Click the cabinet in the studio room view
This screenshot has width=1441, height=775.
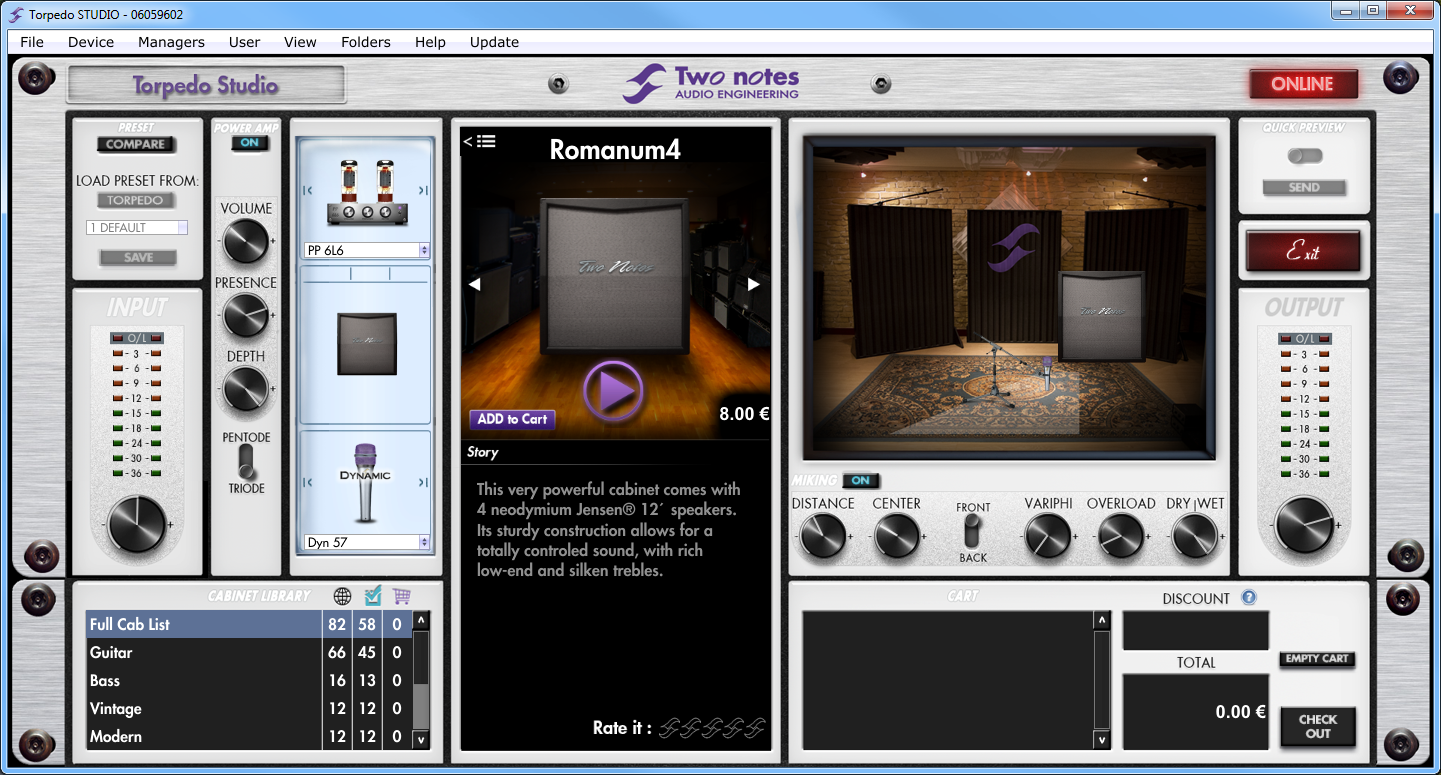(1103, 316)
